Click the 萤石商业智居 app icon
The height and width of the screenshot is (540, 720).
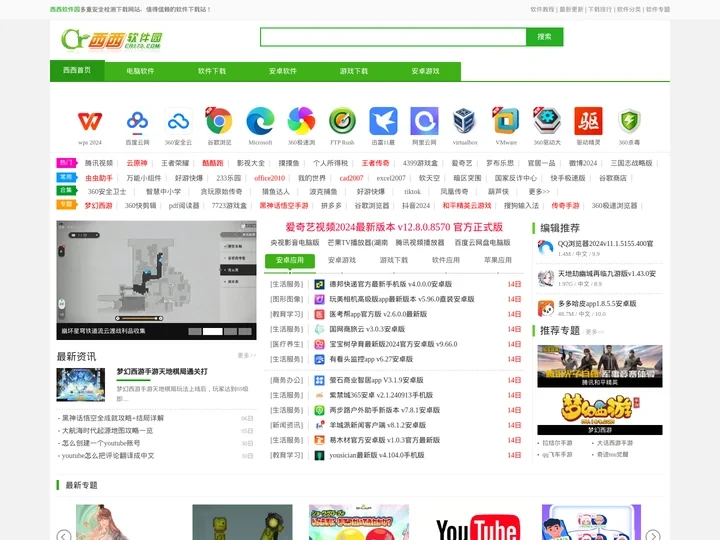(319, 380)
